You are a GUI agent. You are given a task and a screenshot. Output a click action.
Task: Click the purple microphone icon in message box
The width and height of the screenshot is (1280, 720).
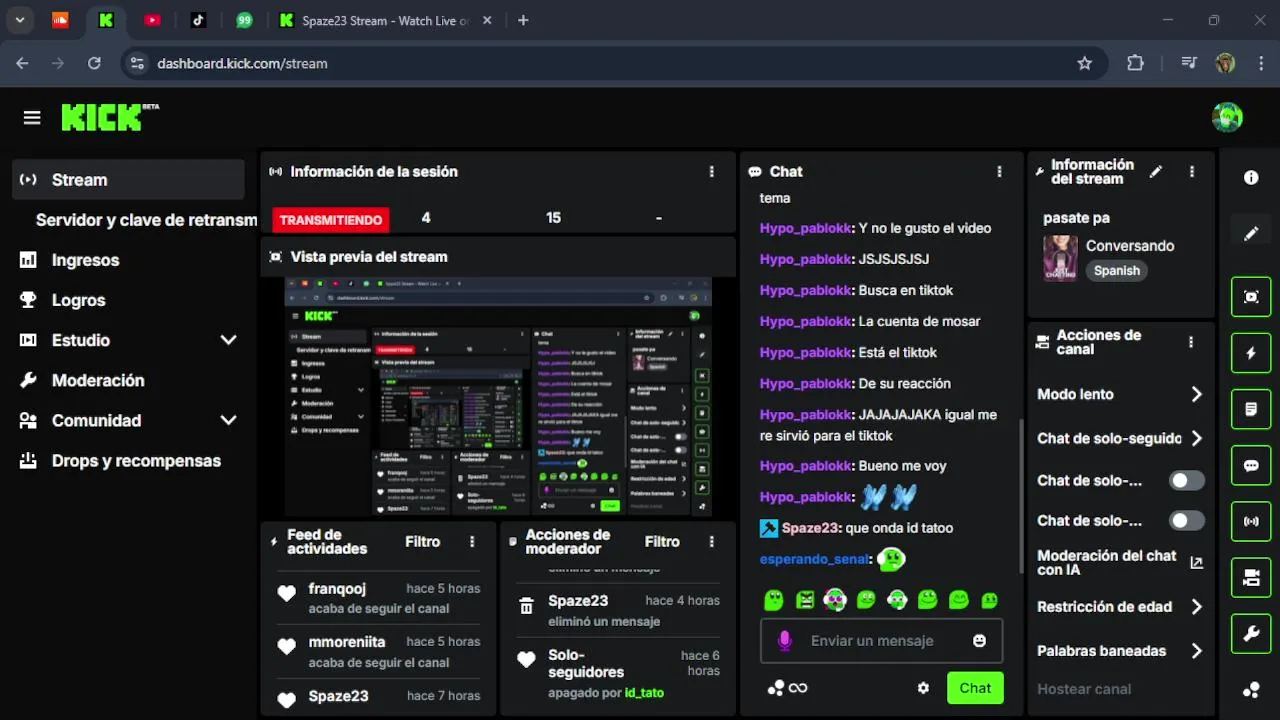[x=785, y=640]
